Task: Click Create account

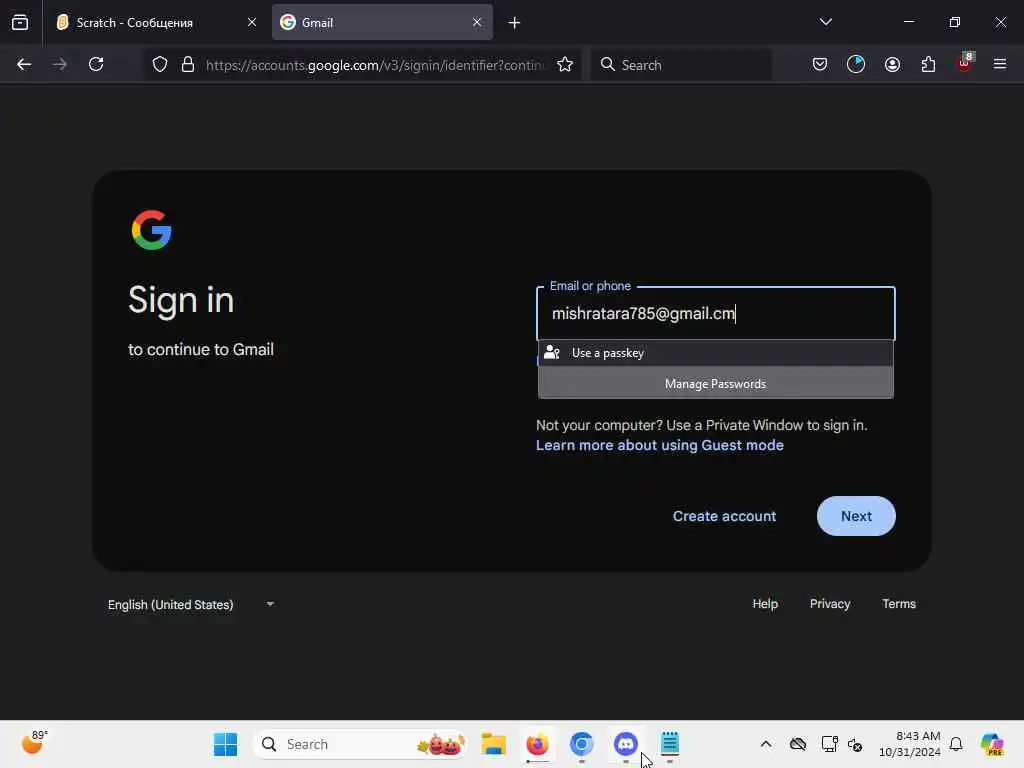Action: [724, 516]
